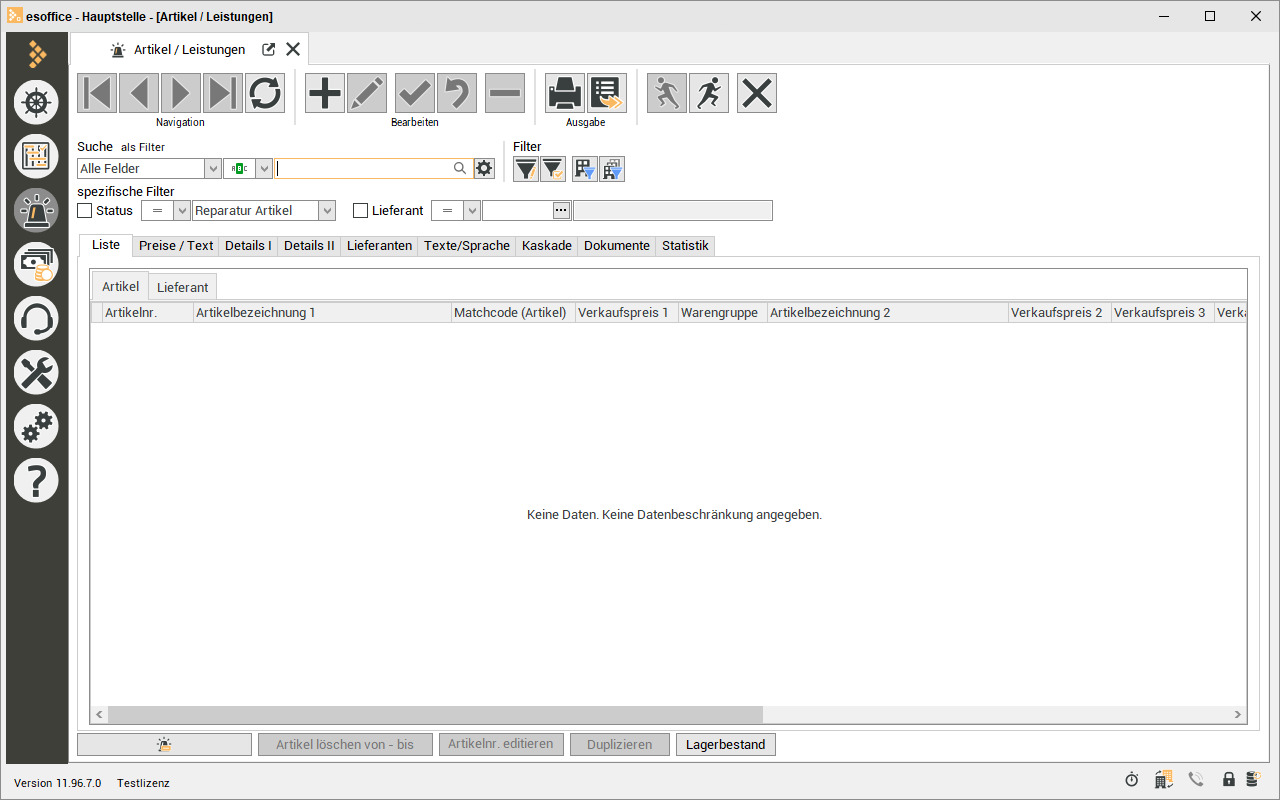The image size is (1280, 800).
Task: Open wrench tools module in sidebar
Action: point(36,372)
